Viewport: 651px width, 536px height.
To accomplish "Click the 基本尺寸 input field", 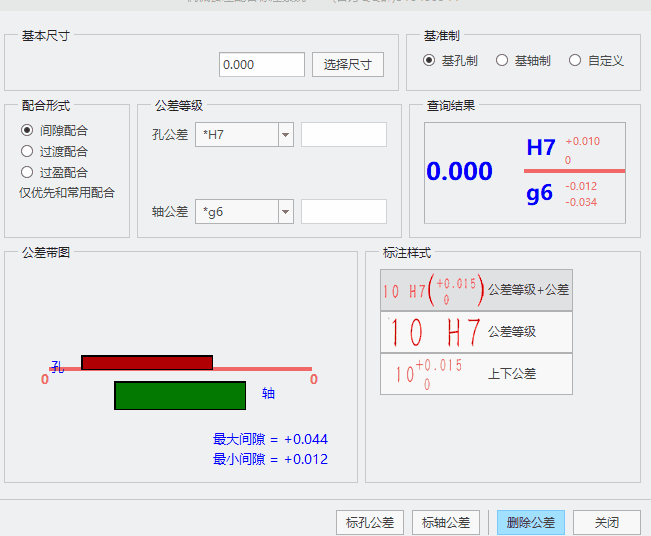I will click(x=261, y=65).
